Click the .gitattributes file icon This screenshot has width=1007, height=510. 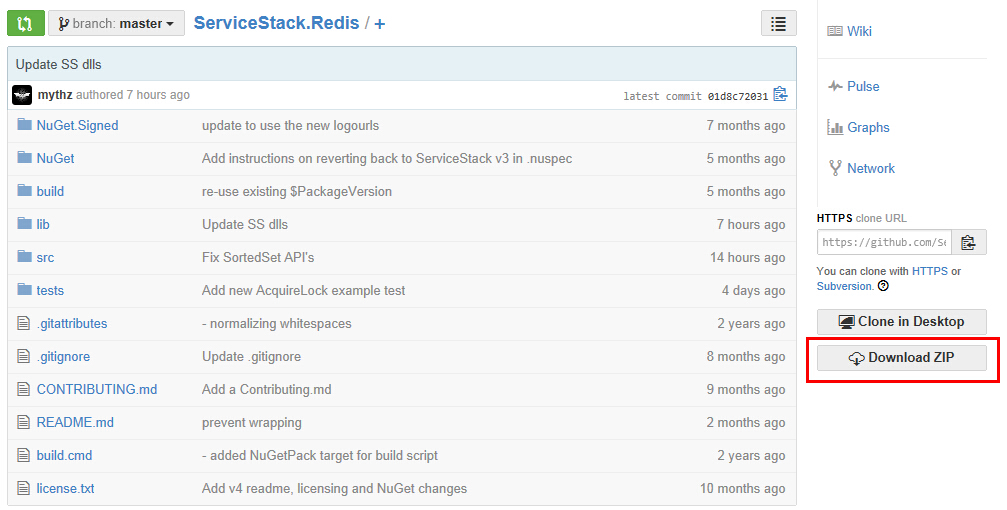click(x=24, y=322)
